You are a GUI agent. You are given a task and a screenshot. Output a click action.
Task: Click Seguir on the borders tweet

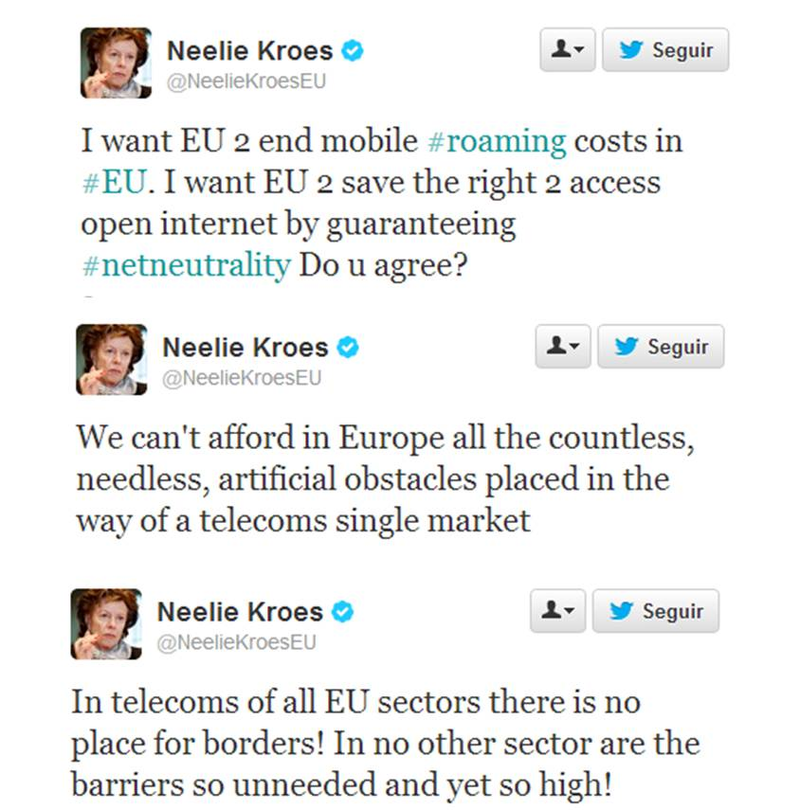(656, 611)
